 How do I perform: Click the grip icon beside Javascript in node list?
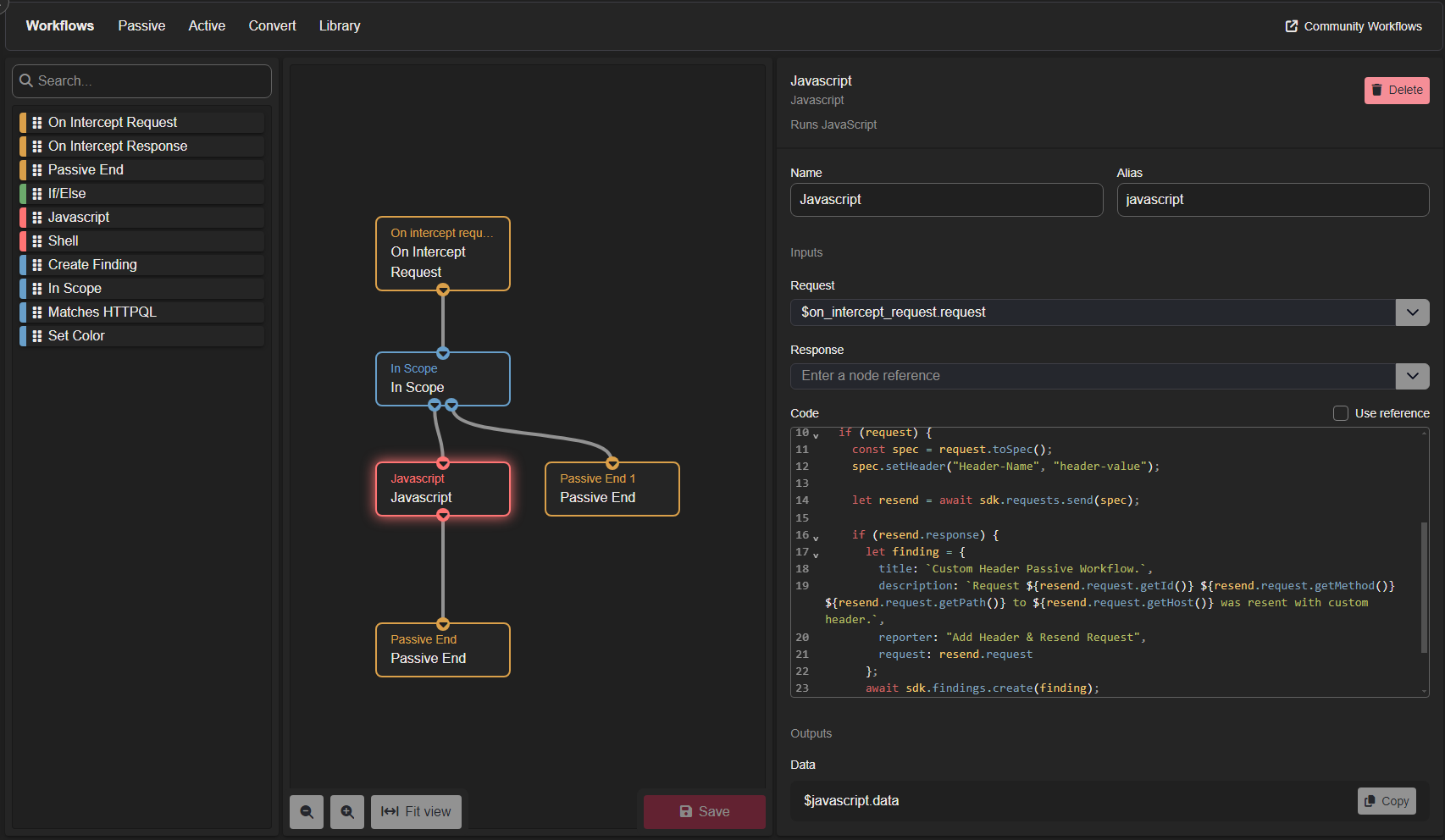click(37, 218)
